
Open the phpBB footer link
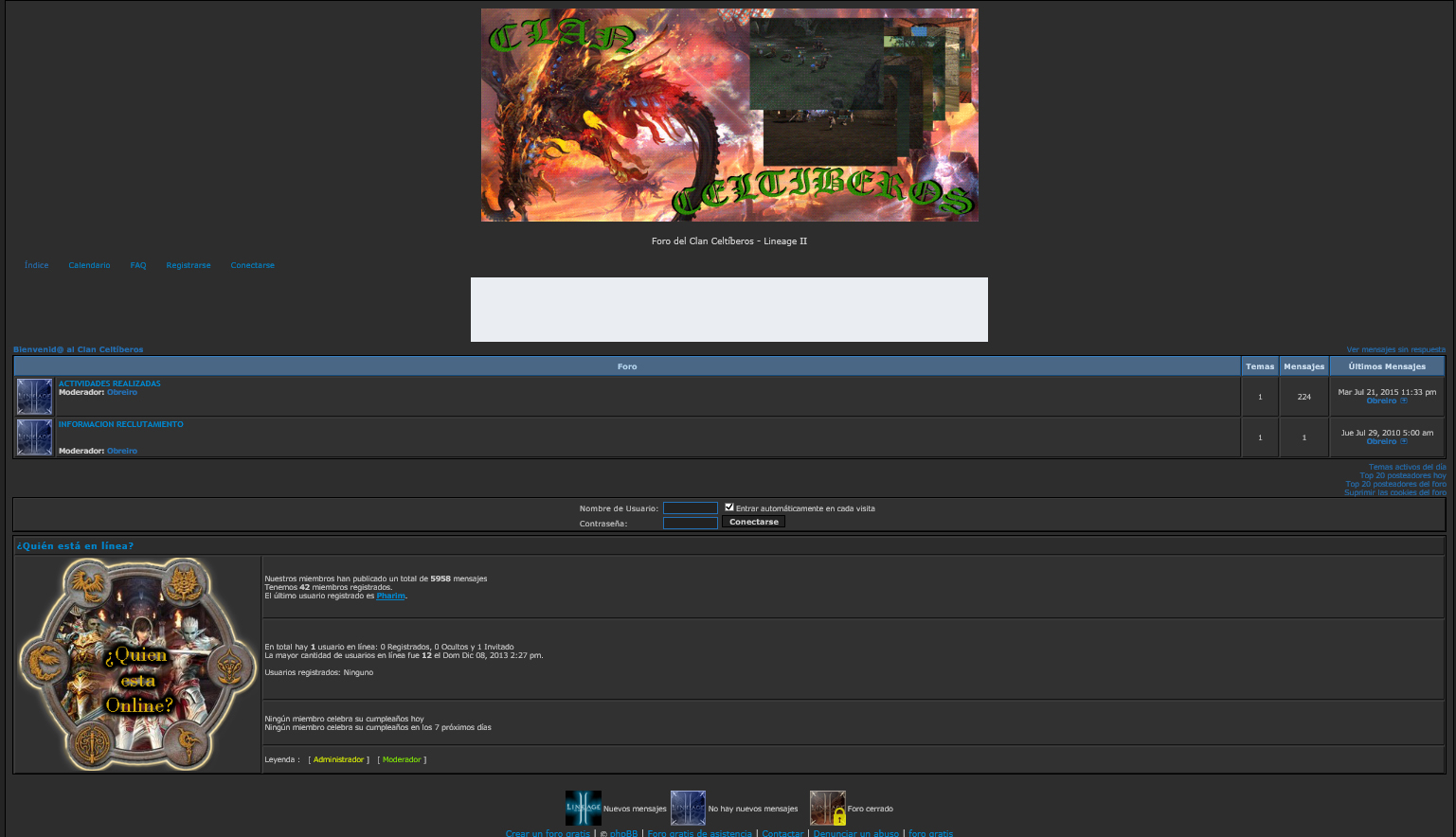(623, 833)
